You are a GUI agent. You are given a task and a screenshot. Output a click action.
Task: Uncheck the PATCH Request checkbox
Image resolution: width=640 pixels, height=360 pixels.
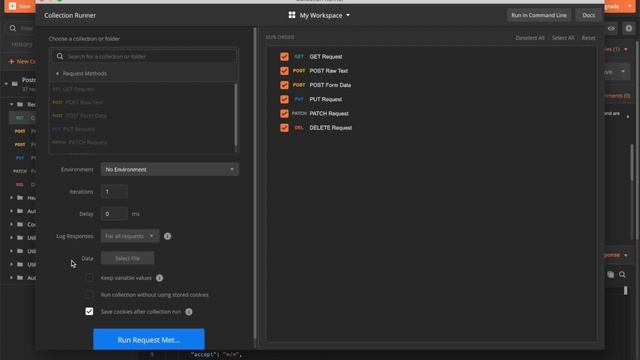pos(284,113)
